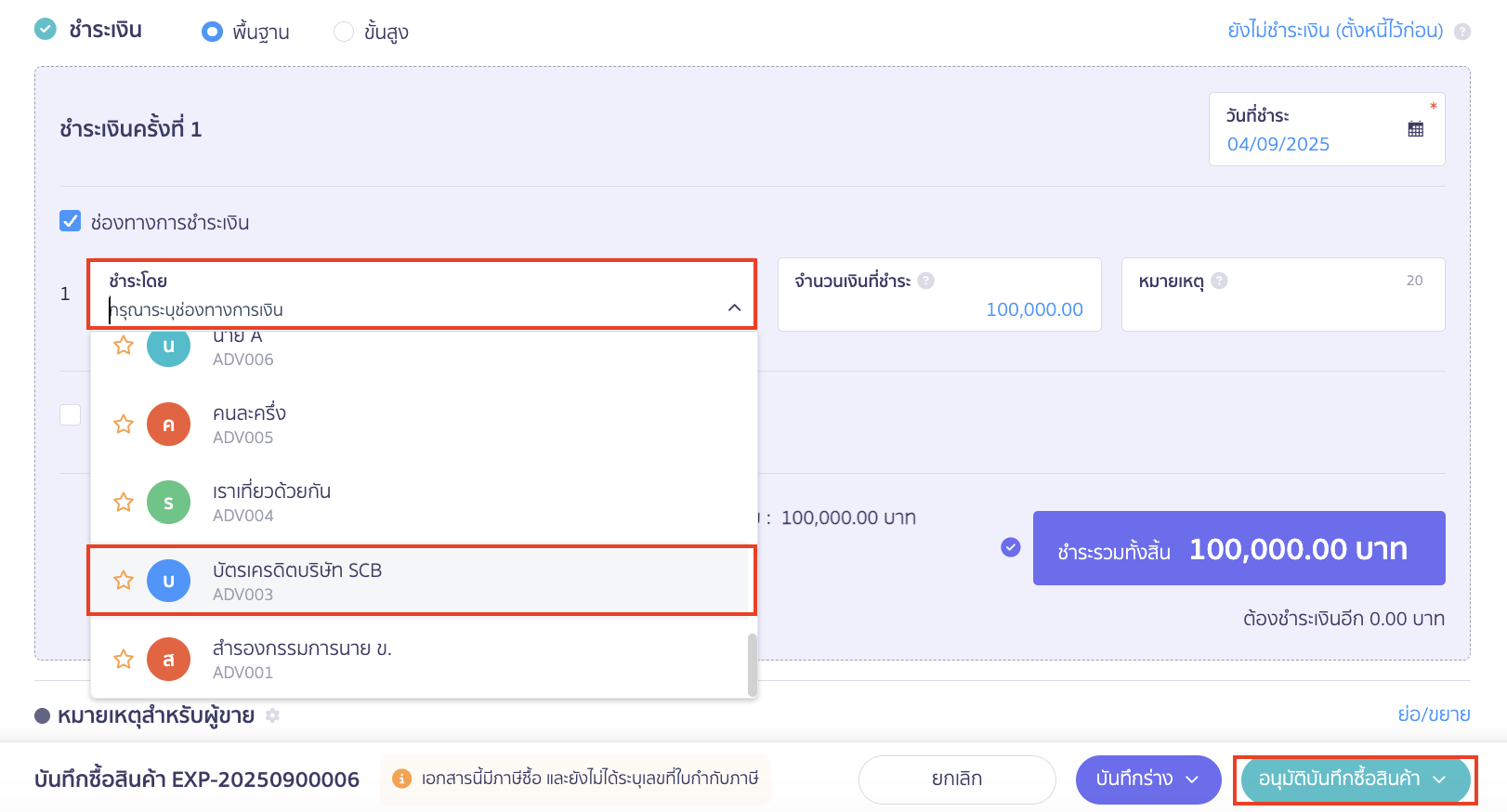Click the หมายเหตุสำหรับผู้ขาย section heading
The height and width of the screenshot is (812, 1507).
click(156, 715)
